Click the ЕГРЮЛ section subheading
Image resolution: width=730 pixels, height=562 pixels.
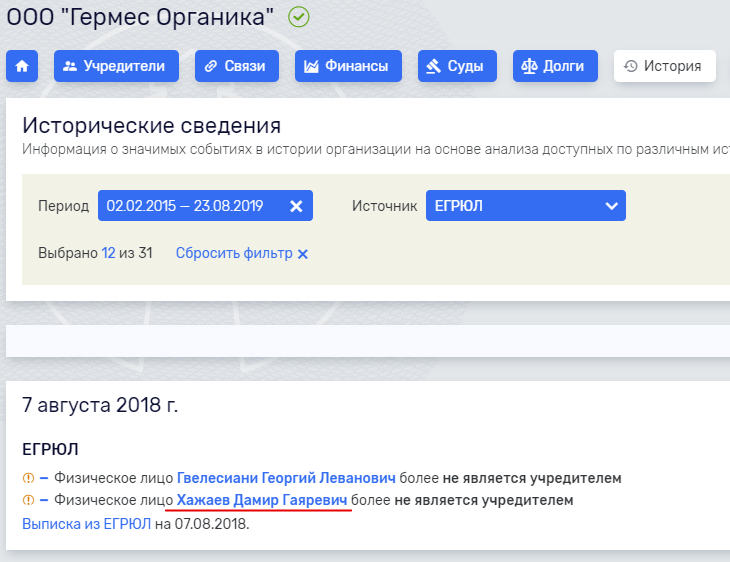pyautogui.click(x=50, y=449)
